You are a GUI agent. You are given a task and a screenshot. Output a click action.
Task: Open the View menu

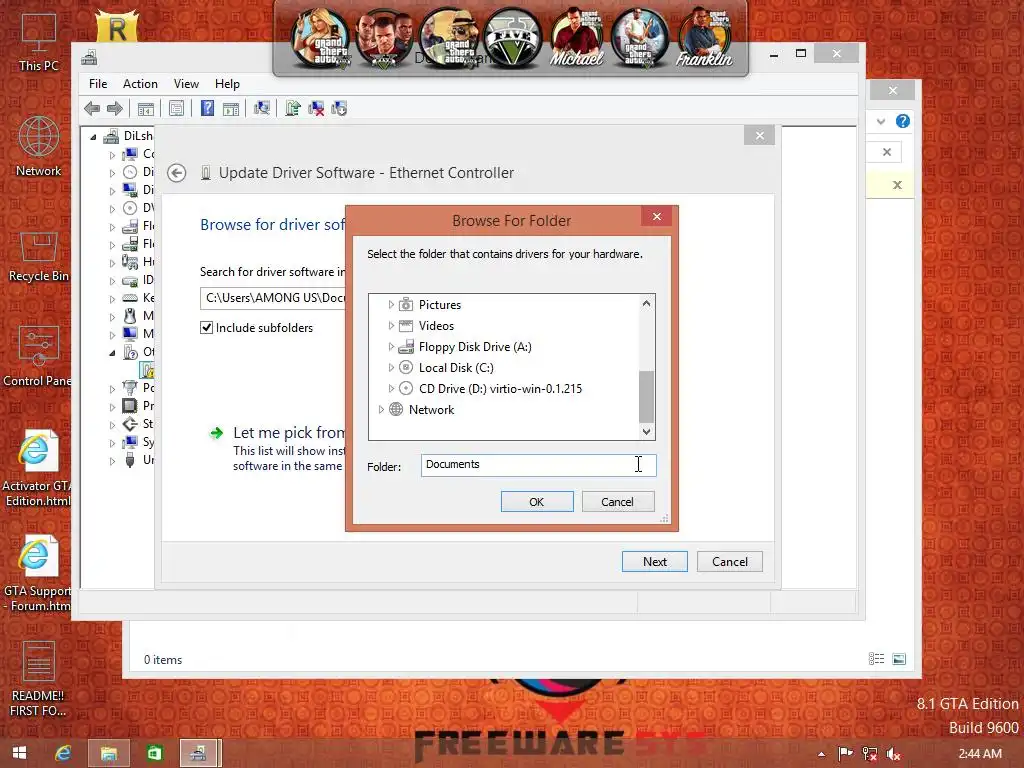click(x=186, y=84)
